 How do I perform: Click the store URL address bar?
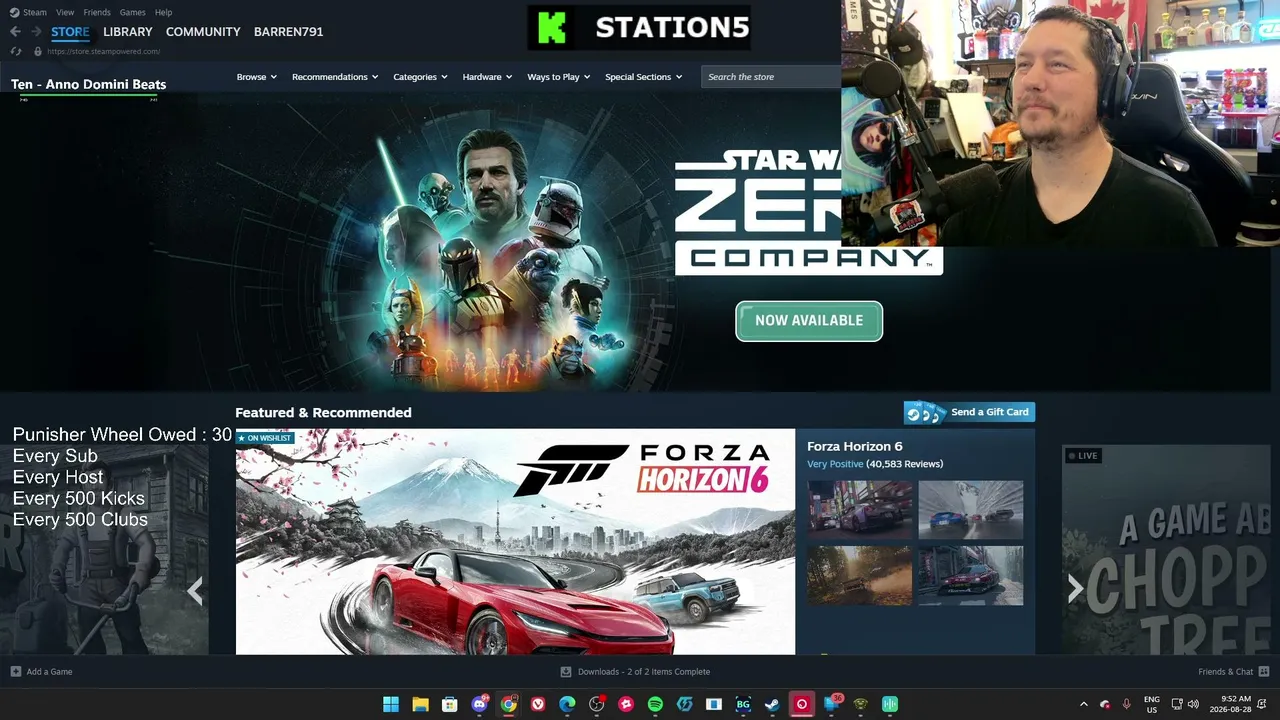pyautogui.click(x=103, y=51)
